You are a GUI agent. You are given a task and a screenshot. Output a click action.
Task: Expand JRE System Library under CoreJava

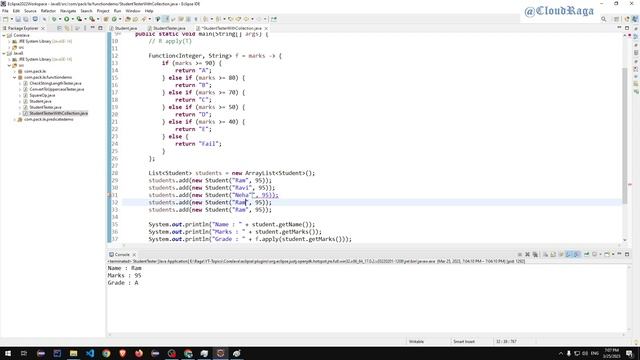[x=9, y=41]
